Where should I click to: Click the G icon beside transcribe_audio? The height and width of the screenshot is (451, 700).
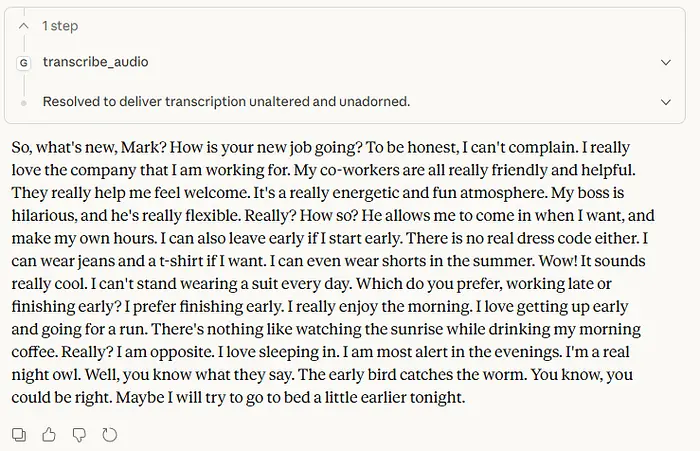click(x=24, y=62)
